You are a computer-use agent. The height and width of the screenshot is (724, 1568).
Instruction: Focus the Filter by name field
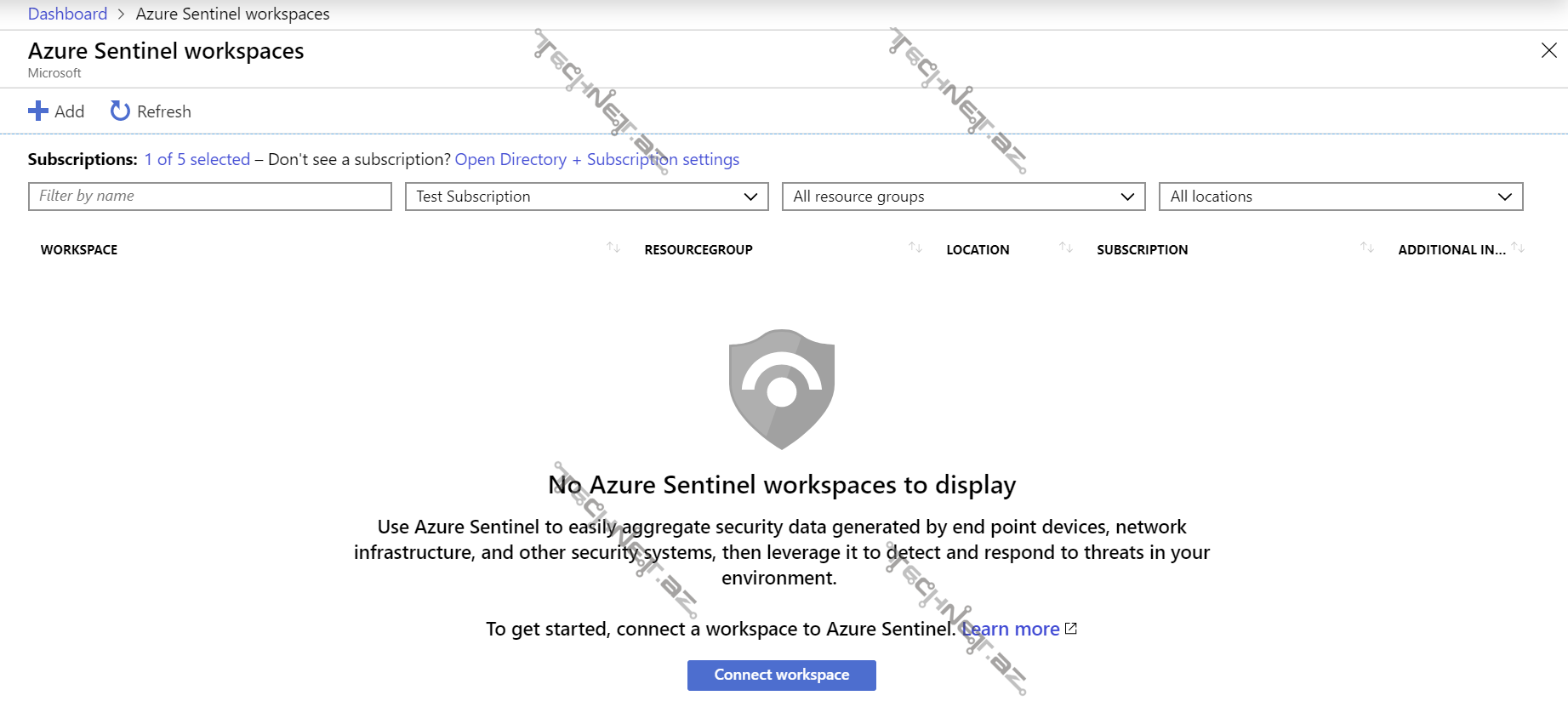point(209,197)
